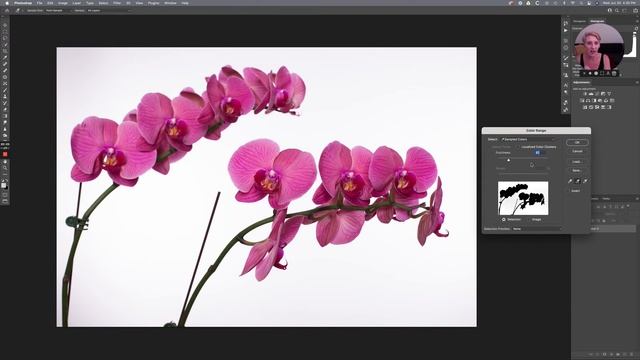
Task: Open the Selection Preview dropdown
Action: point(536,229)
